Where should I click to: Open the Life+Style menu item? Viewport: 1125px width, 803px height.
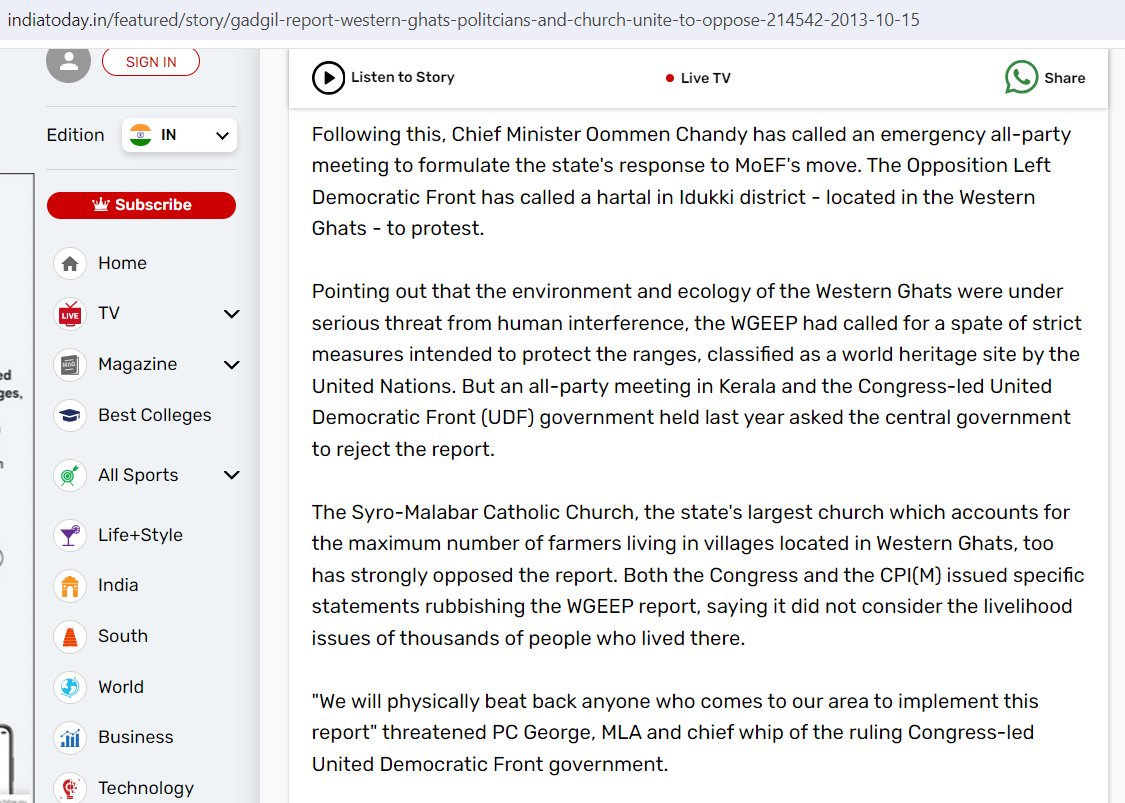coord(140,535)
